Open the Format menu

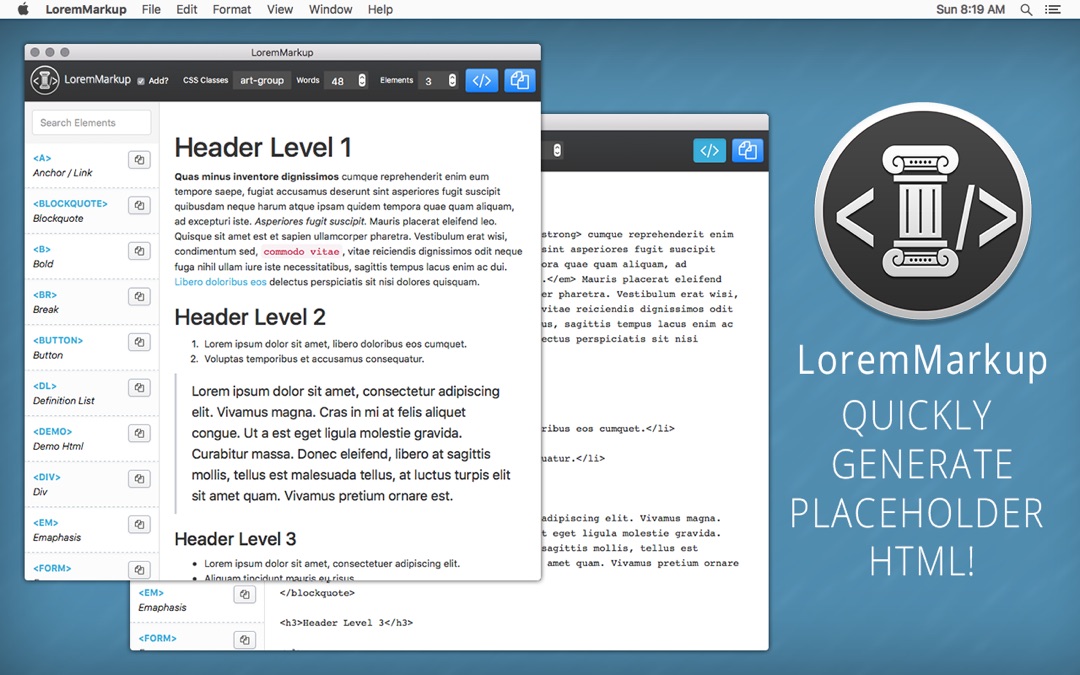(231, 10)
